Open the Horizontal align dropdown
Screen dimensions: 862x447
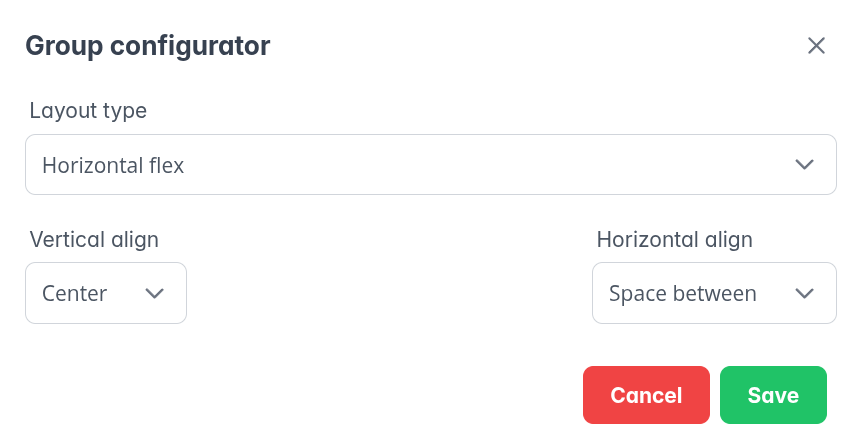point(714,293)
